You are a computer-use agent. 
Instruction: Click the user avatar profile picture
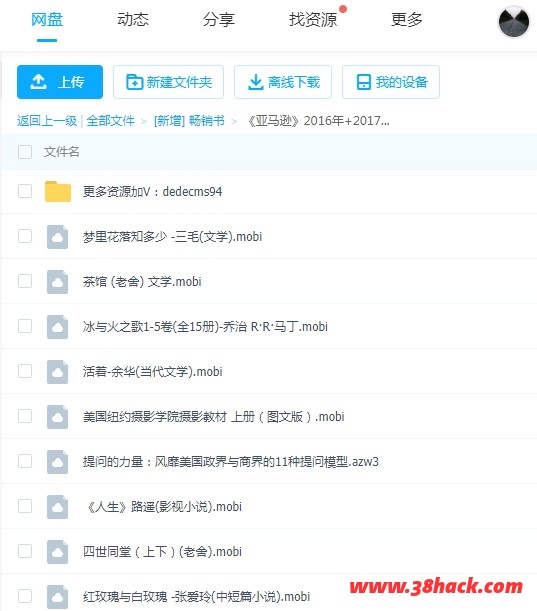click(x=514, y=22)
